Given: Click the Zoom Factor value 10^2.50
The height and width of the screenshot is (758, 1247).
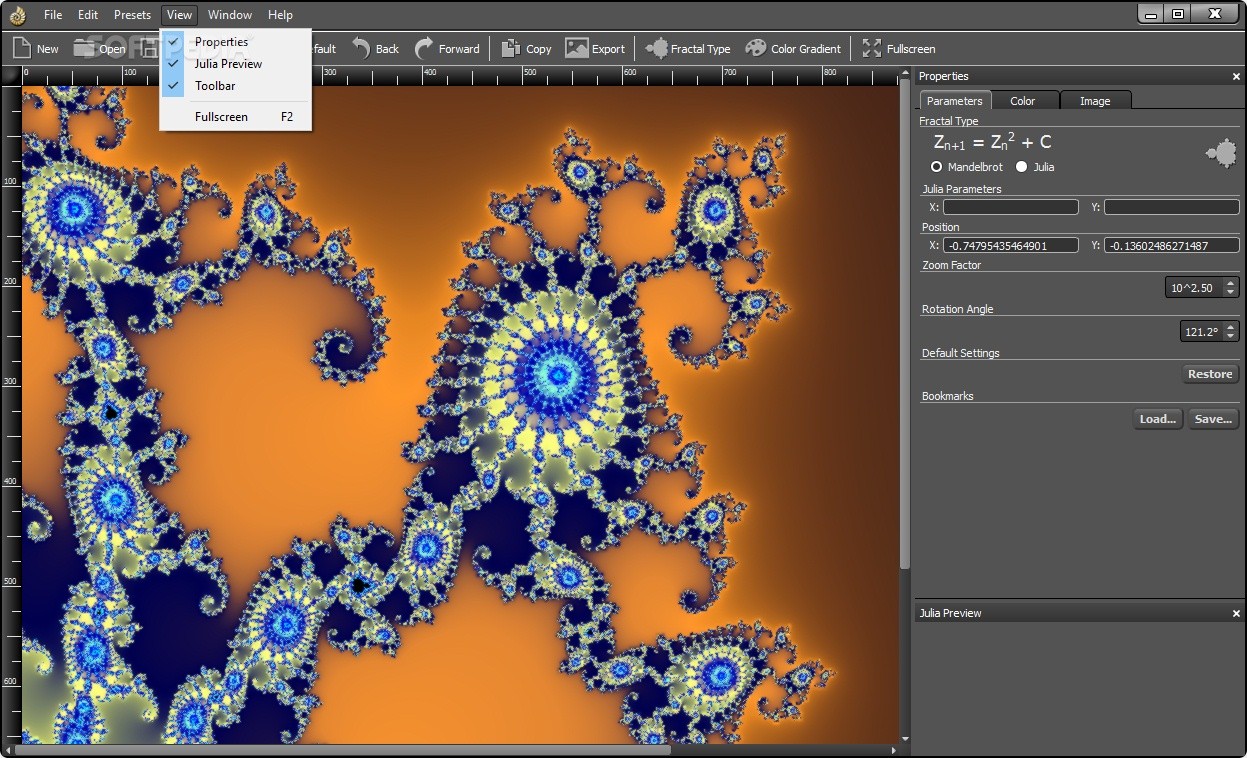Looking at the screenshot, I should [x=1193, y=288].
